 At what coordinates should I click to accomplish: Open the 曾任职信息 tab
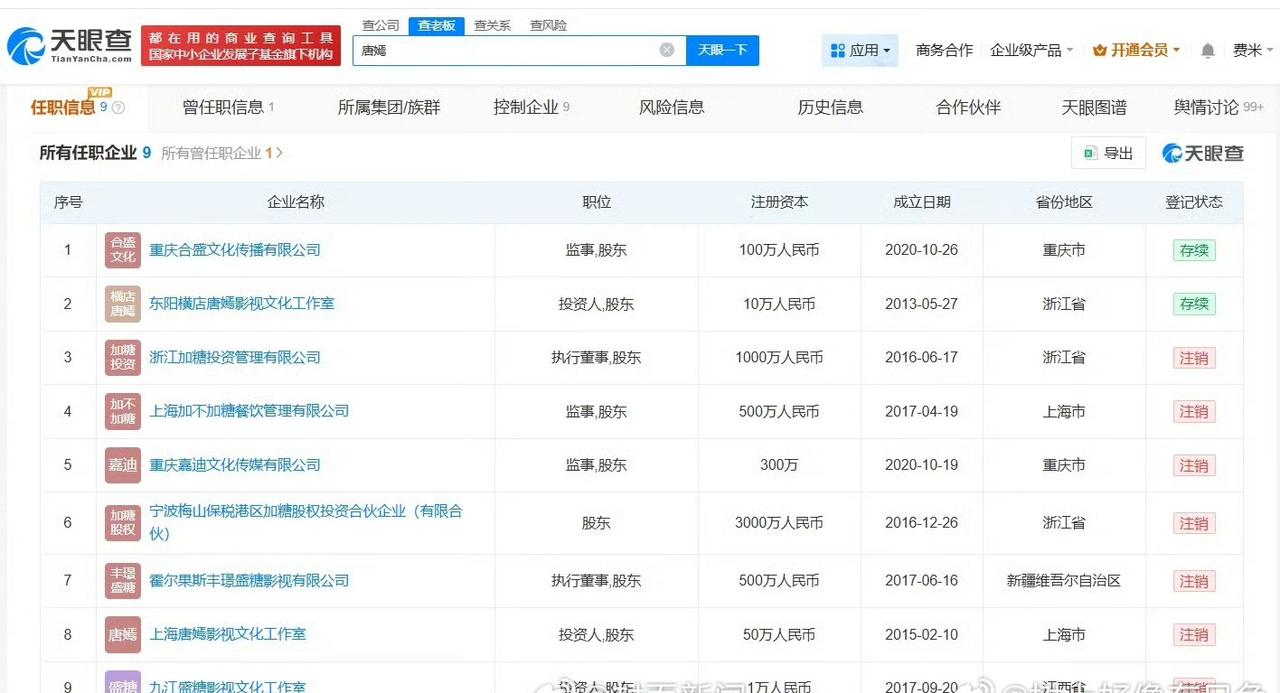(x=228, y=107)
